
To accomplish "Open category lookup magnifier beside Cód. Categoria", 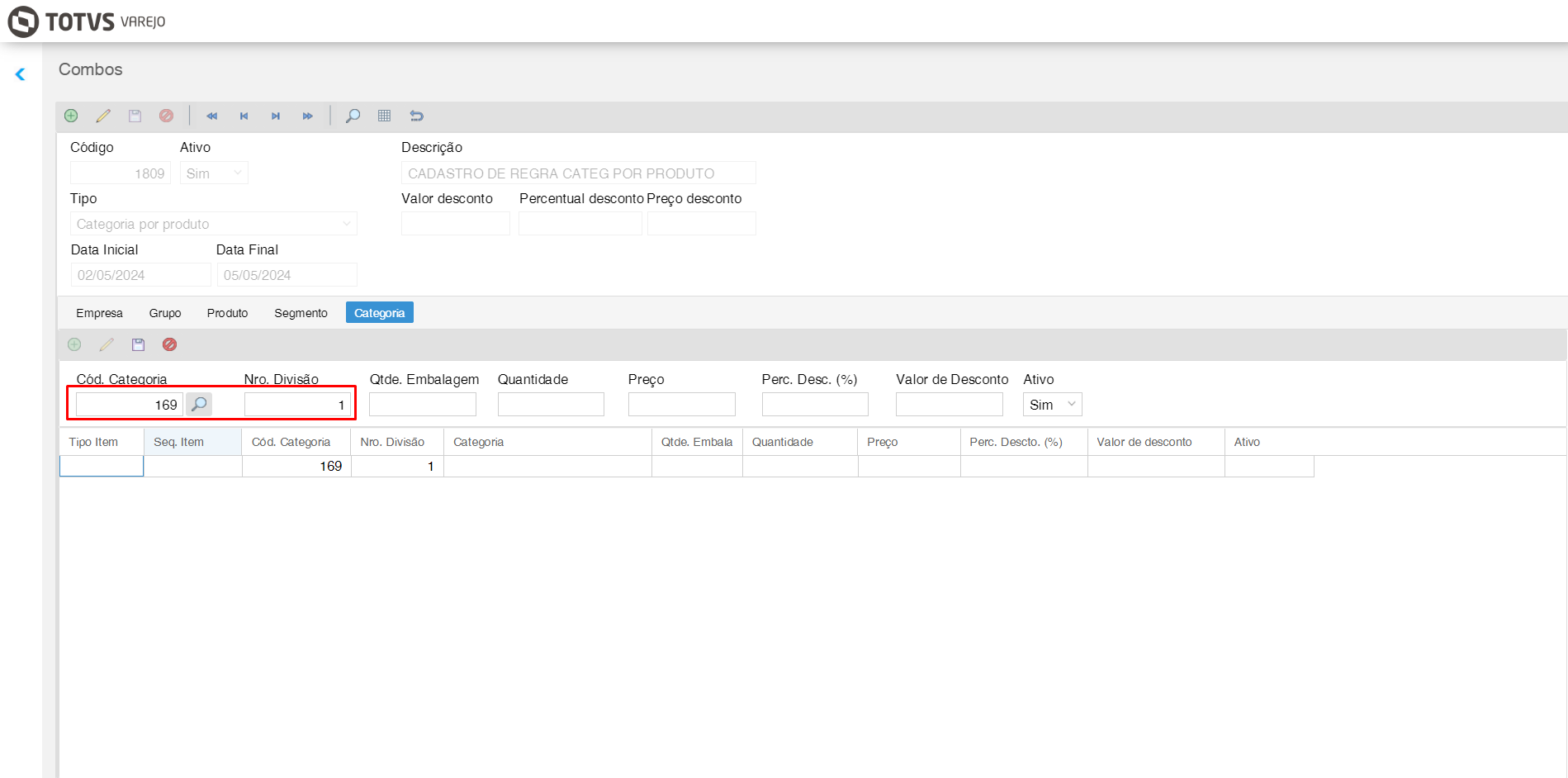I will point(199,404).
